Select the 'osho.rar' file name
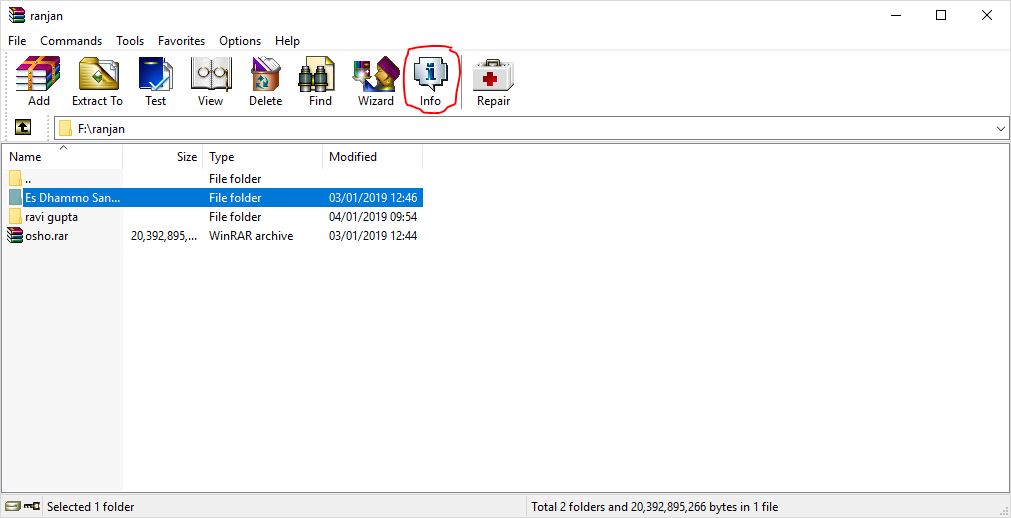Image resolution: width=1011 pixels, height=518 pixels. pyautogui.click(x=46, y=236)
